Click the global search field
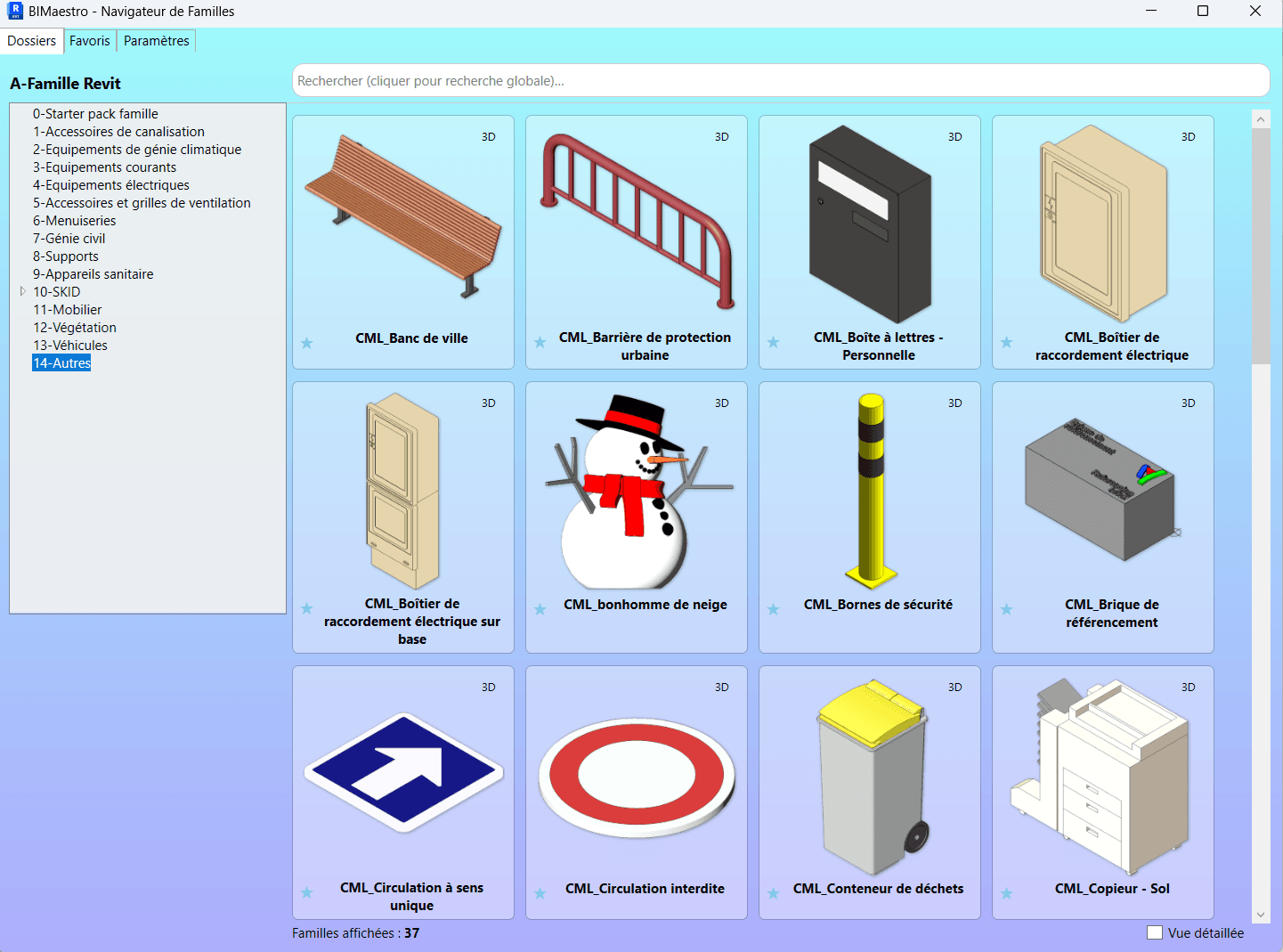The width and height of the screenshot is (1283, 952). tap(782, 80)
